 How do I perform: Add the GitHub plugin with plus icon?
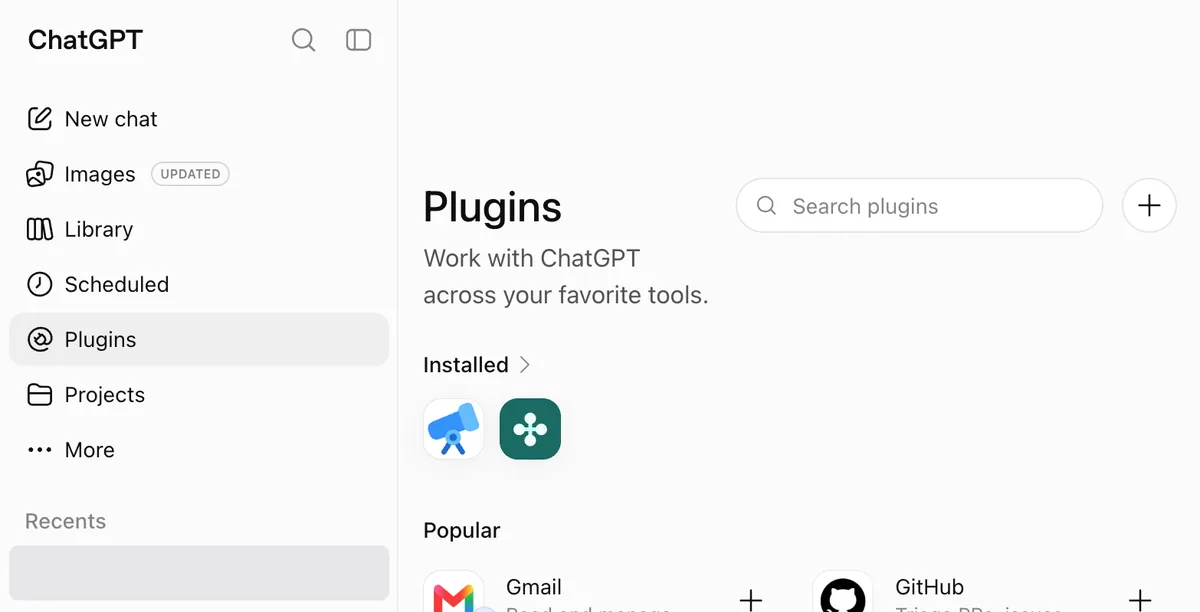pyautogui.click(x=1139, y=599)
